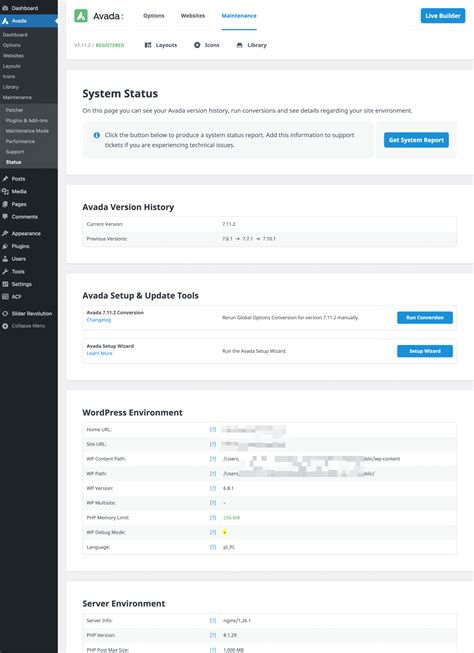Click current version value 7.11.2

(229, 224)
